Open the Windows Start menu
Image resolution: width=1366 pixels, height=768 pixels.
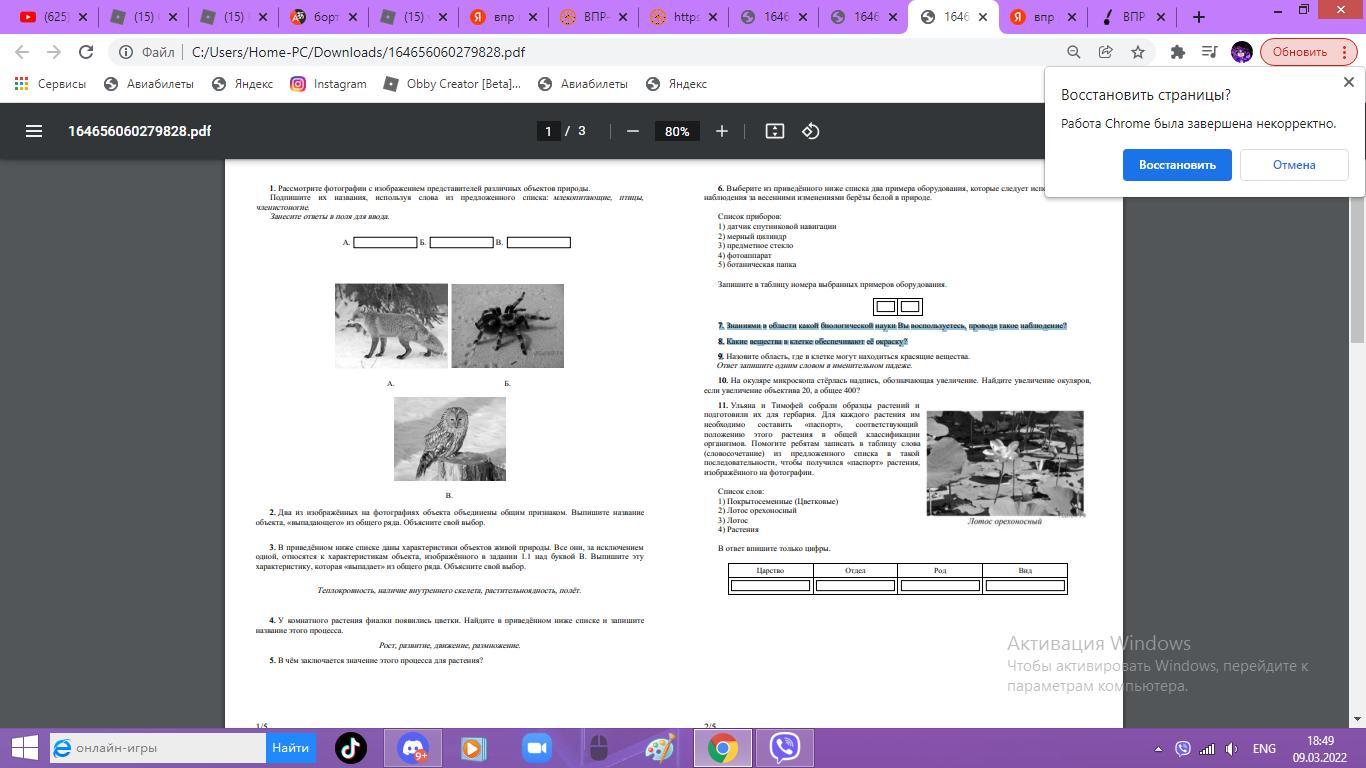click(x=24, y=748)
